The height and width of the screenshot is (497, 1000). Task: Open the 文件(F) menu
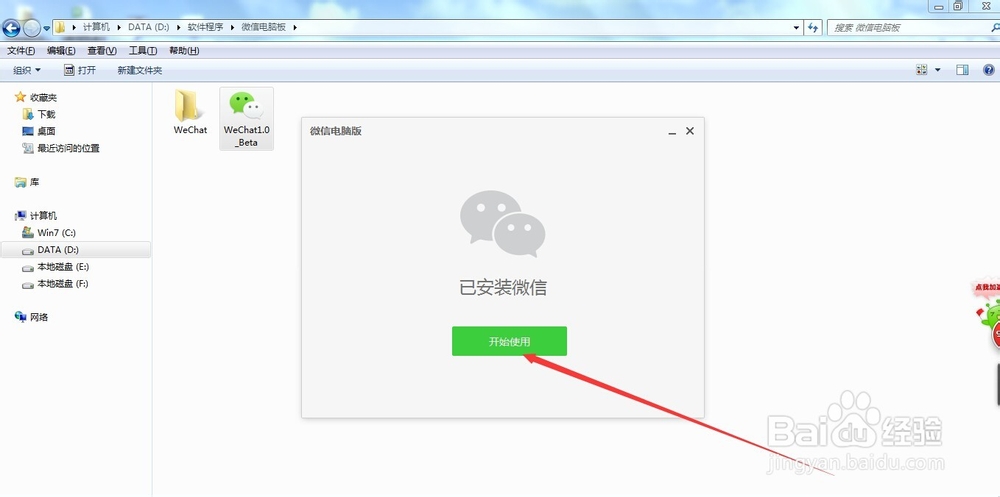point(21,50)
